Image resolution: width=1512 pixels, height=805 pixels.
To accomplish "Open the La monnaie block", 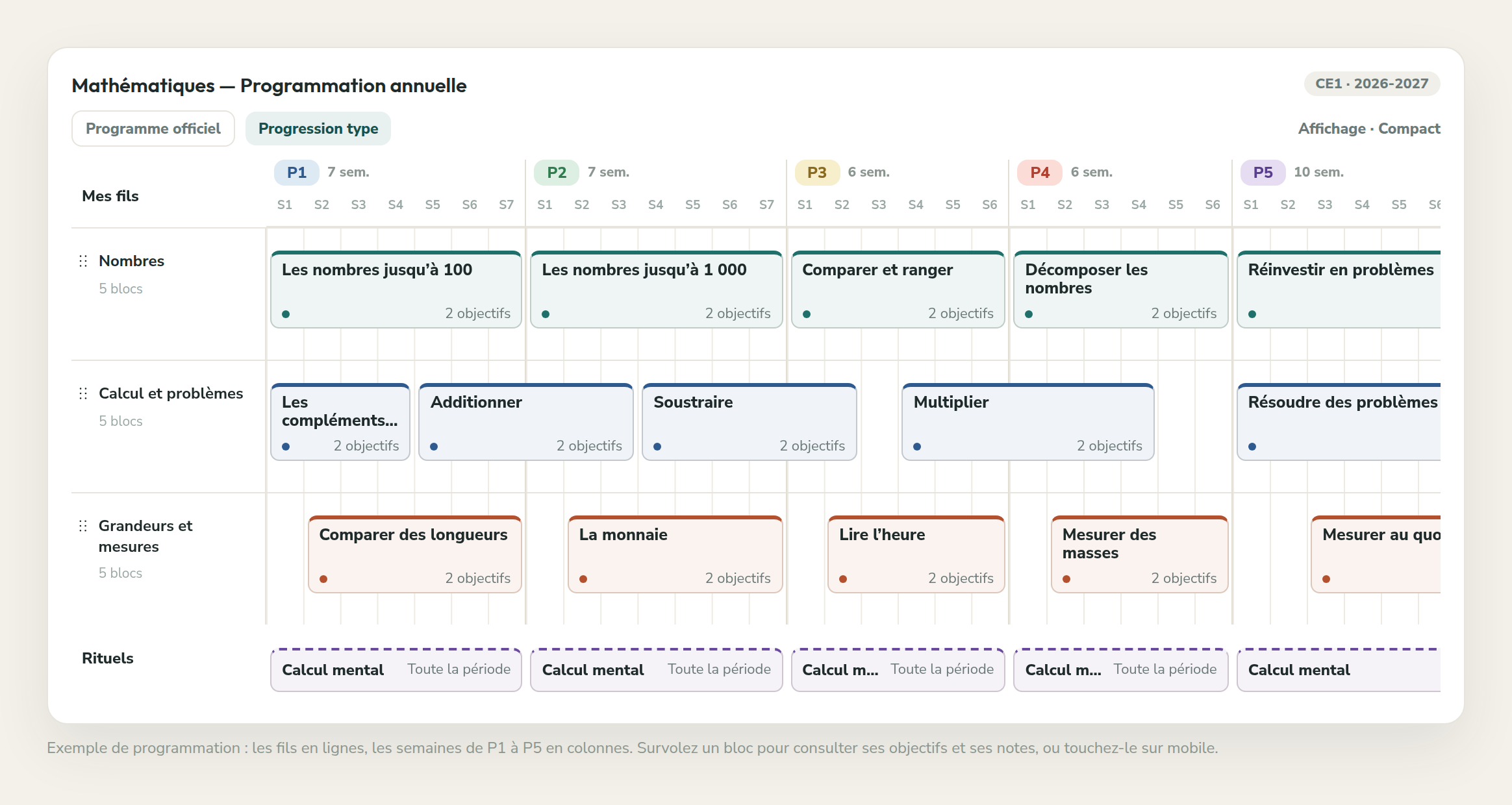I will tap(675, 554).
